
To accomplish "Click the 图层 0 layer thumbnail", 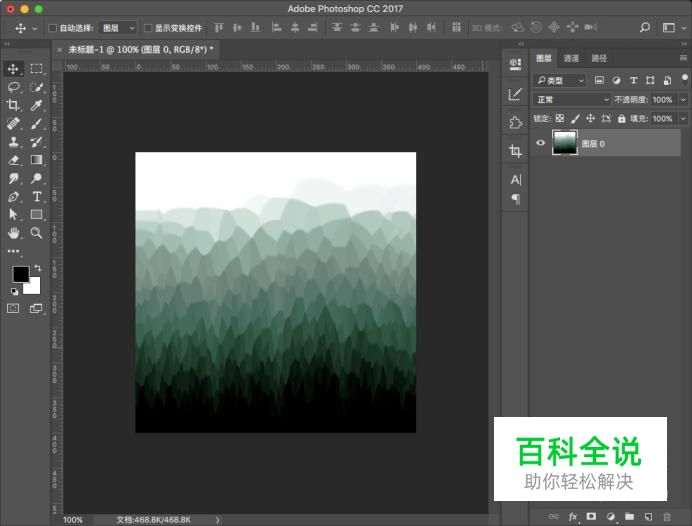I will click(565, 143).
